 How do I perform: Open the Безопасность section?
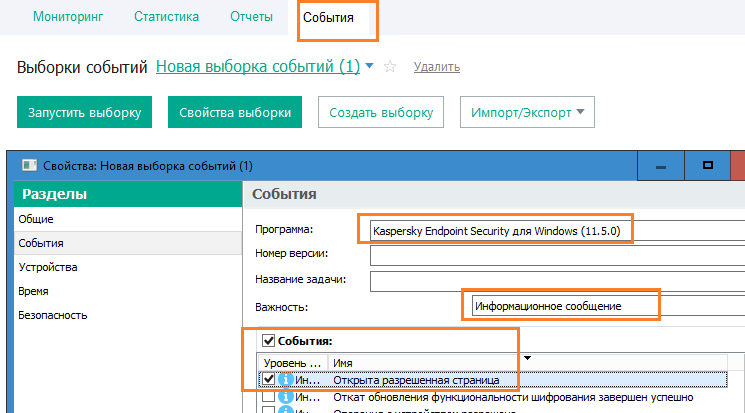[128, 315]
